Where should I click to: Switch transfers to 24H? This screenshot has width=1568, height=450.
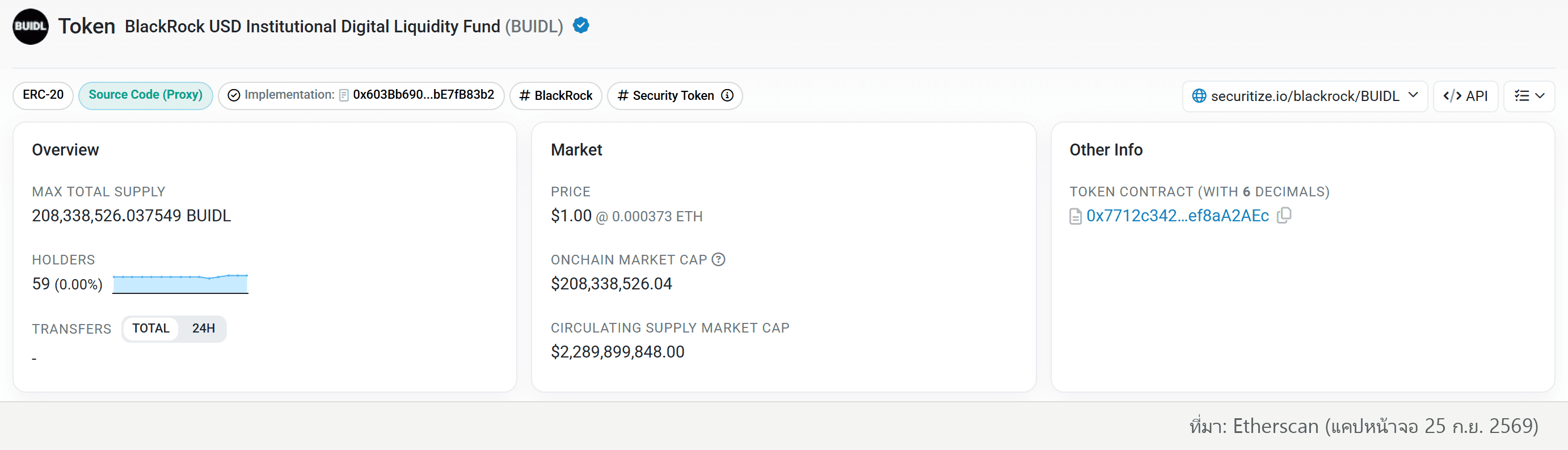click(203, 328)
